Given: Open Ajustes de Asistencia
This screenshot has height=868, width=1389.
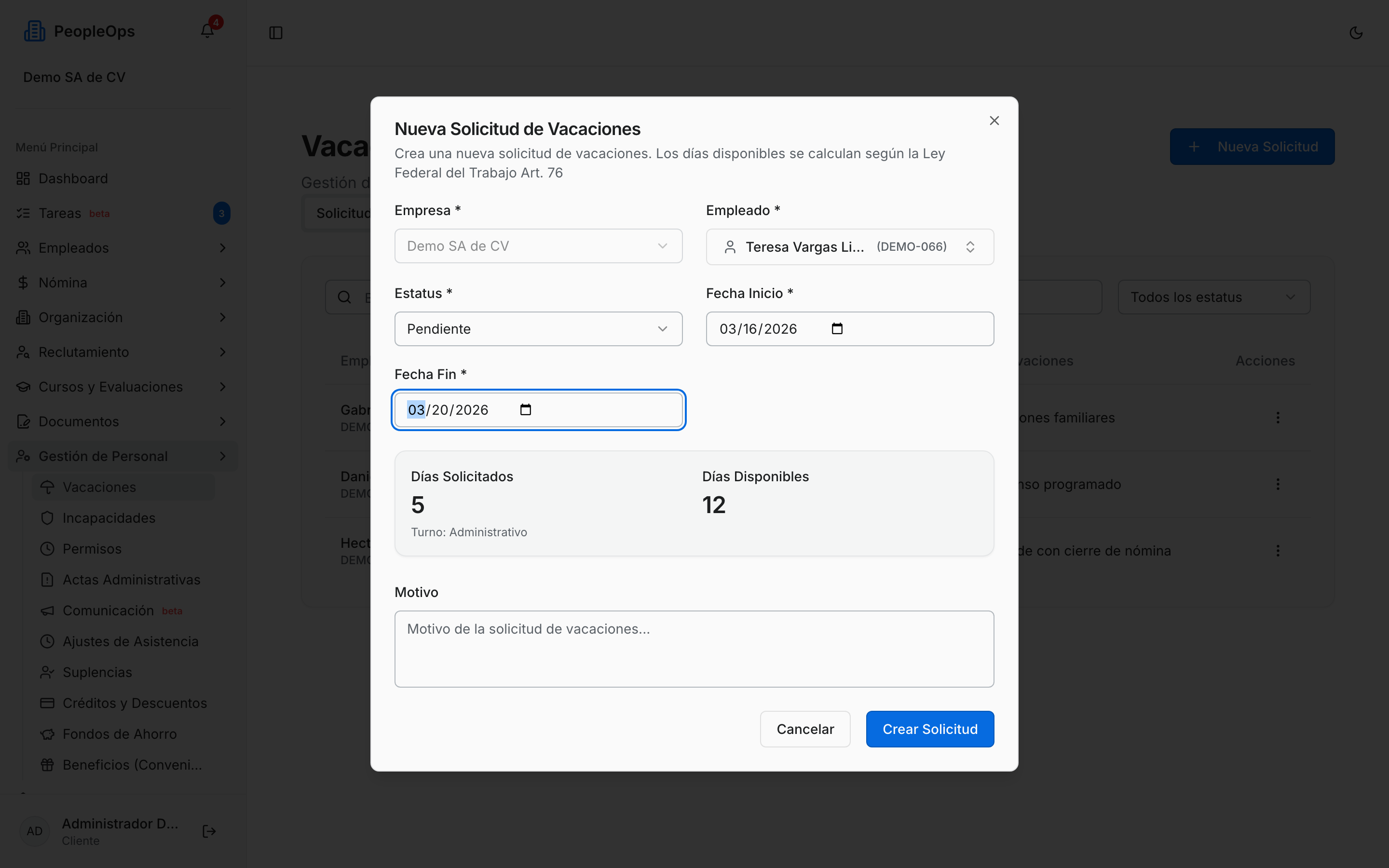Looking at the screenshot, I should (x=124, y=642).
